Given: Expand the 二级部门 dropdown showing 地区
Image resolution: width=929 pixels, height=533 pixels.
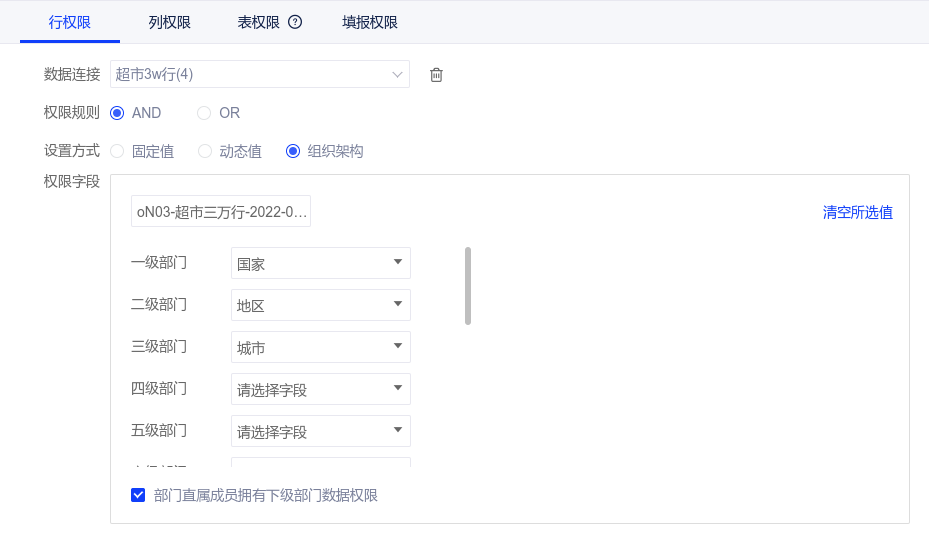Looking at the screenshot, I should coord(320,306).
